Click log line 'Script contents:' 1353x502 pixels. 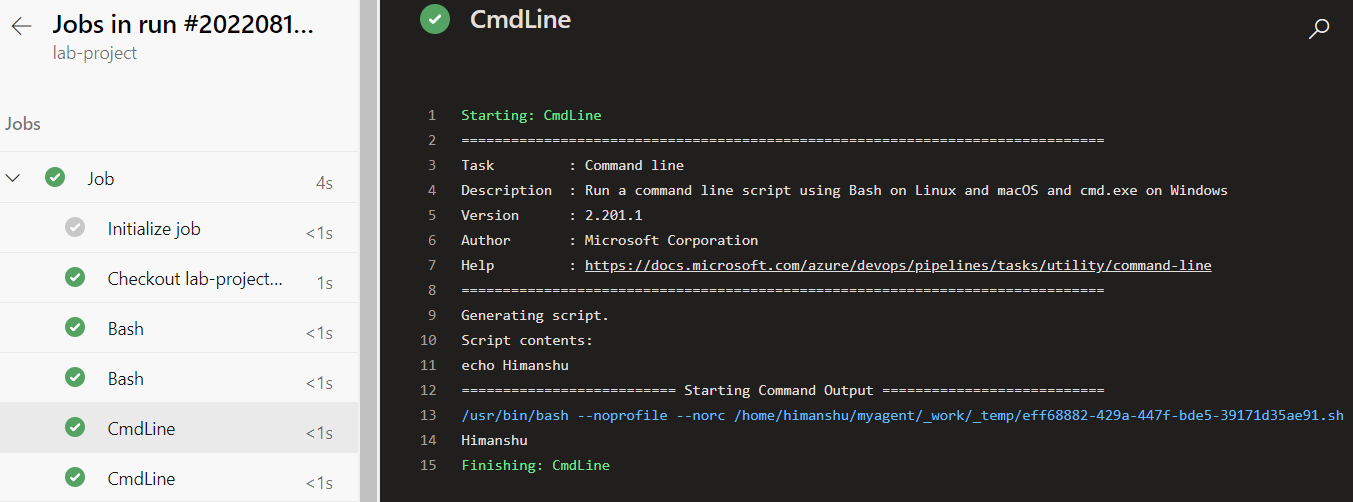click(527, 340)
